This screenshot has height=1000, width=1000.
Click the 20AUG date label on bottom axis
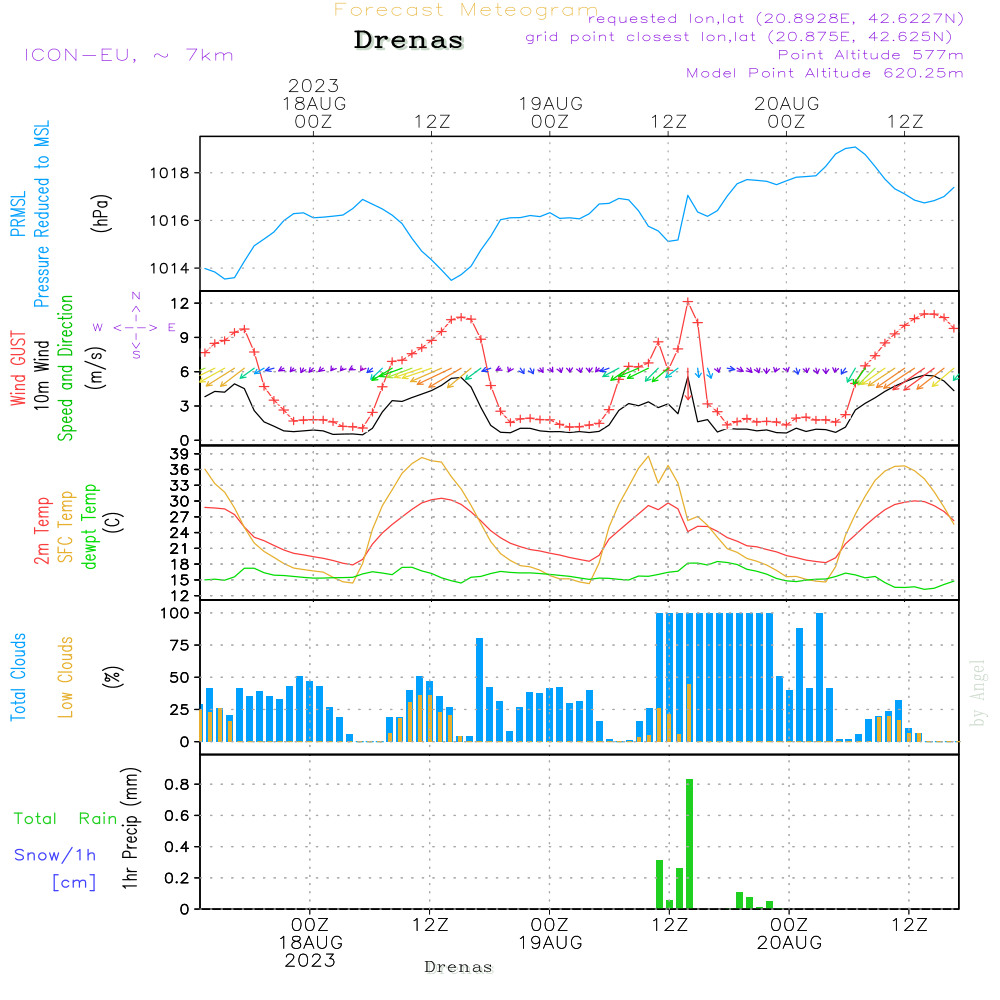788,943
